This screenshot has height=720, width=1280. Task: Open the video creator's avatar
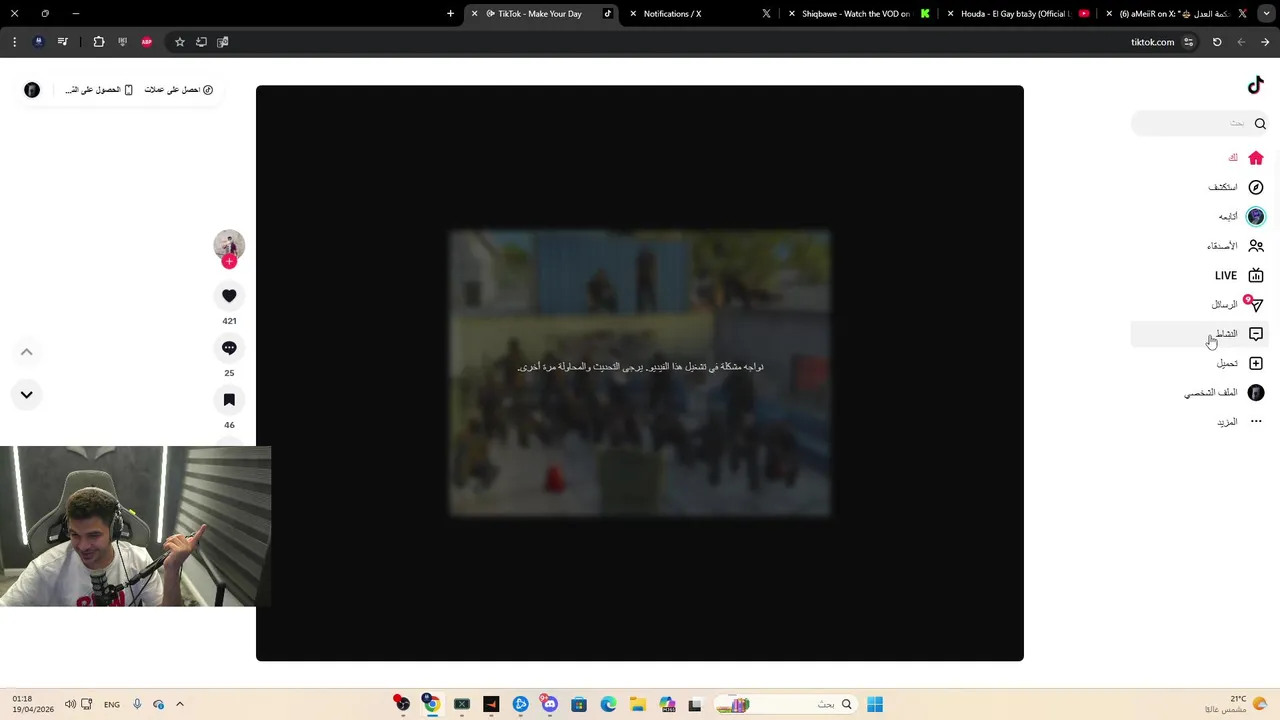[229, 245]
